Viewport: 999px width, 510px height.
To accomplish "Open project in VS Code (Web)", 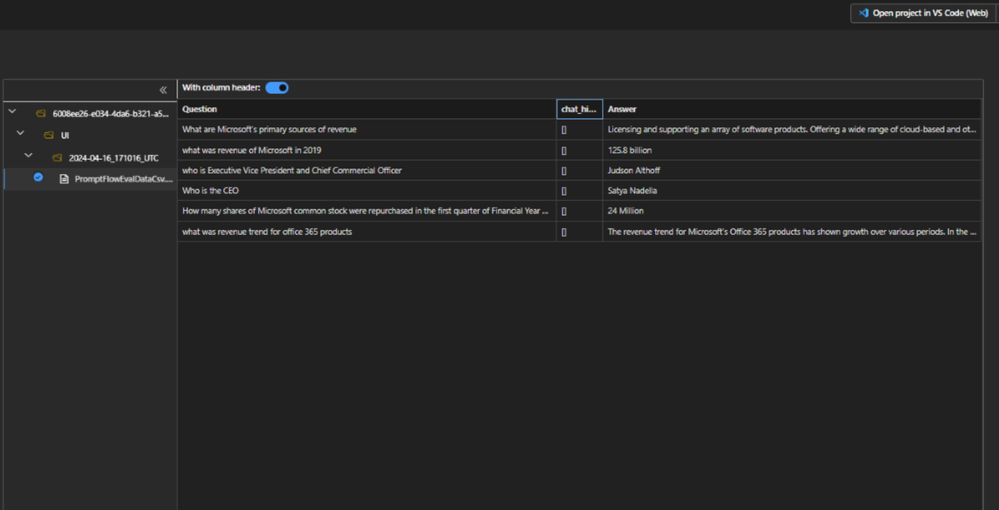I will pyautogui.click(x=922, y=13).
